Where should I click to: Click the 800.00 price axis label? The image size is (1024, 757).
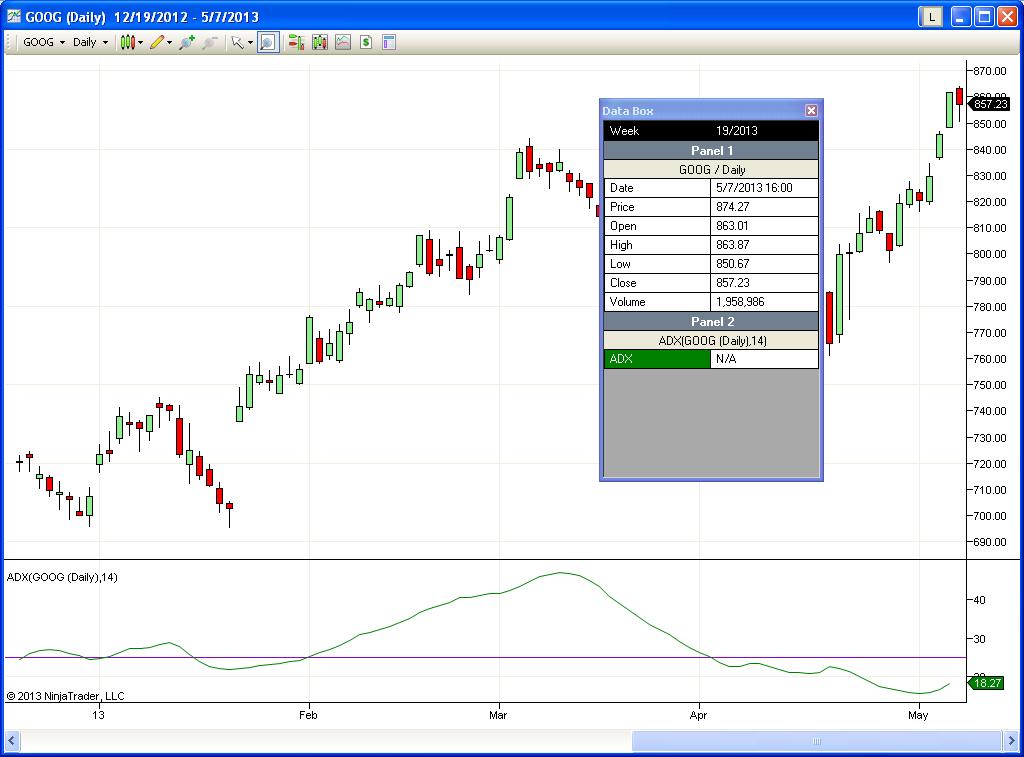tap(989, 254)
